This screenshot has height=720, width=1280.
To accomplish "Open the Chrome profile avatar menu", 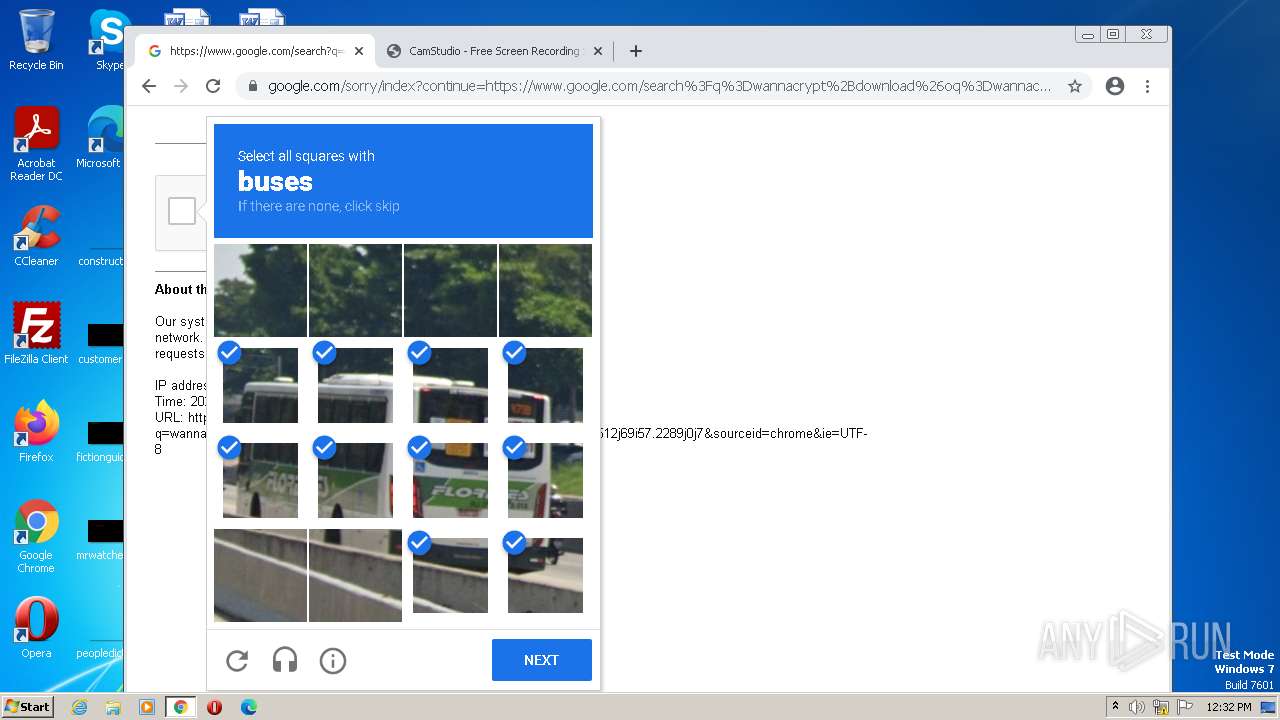I will click(1115, 86).
